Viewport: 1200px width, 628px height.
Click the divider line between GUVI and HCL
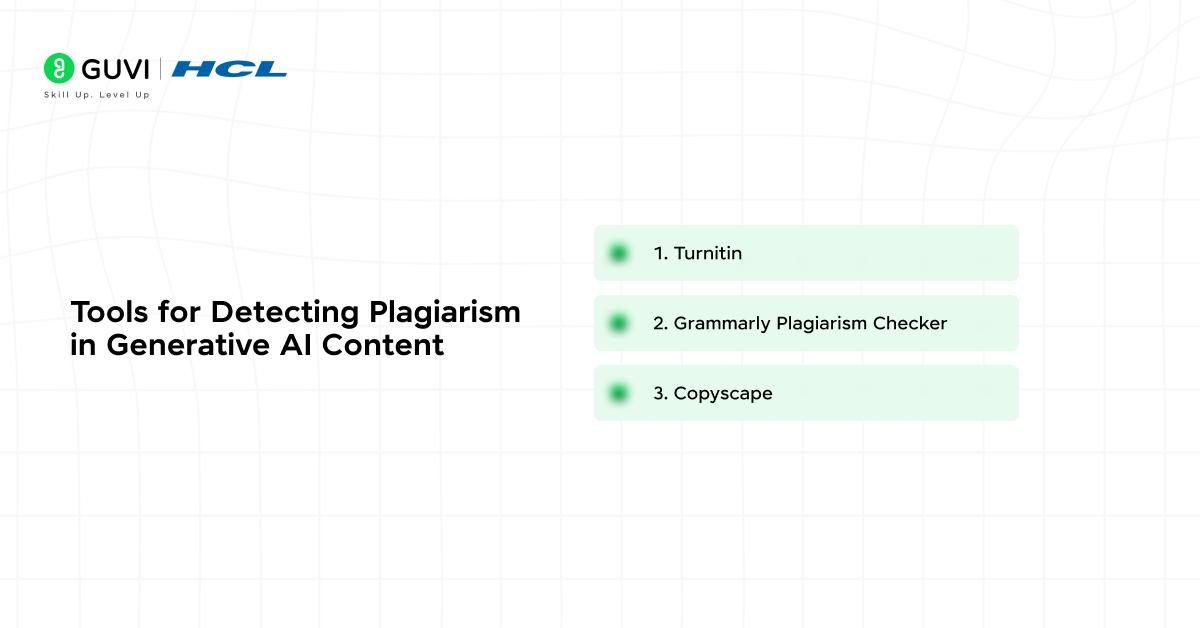(x=160, y=69)
